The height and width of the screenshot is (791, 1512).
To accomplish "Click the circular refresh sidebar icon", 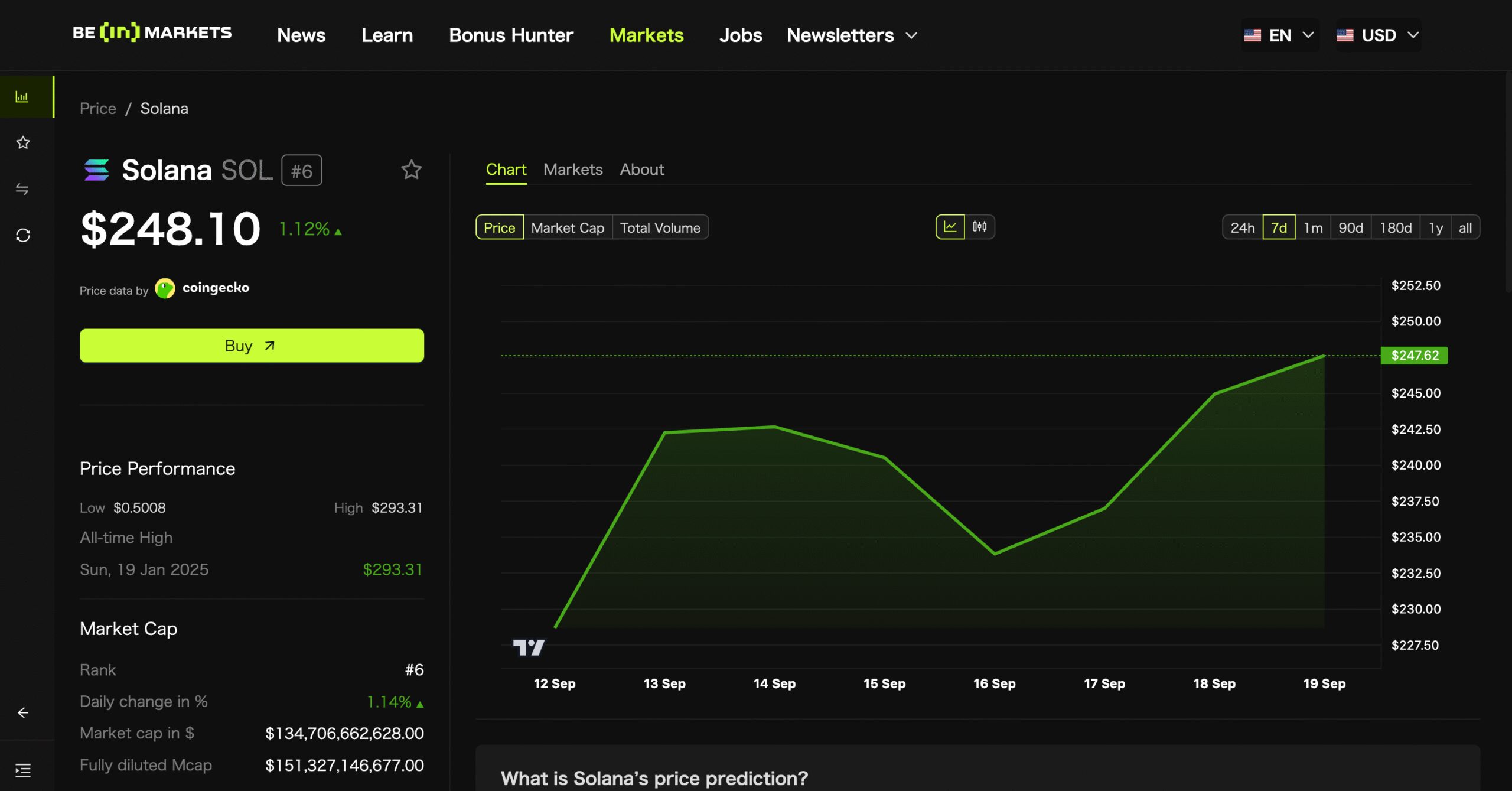I will coord(23,235).
